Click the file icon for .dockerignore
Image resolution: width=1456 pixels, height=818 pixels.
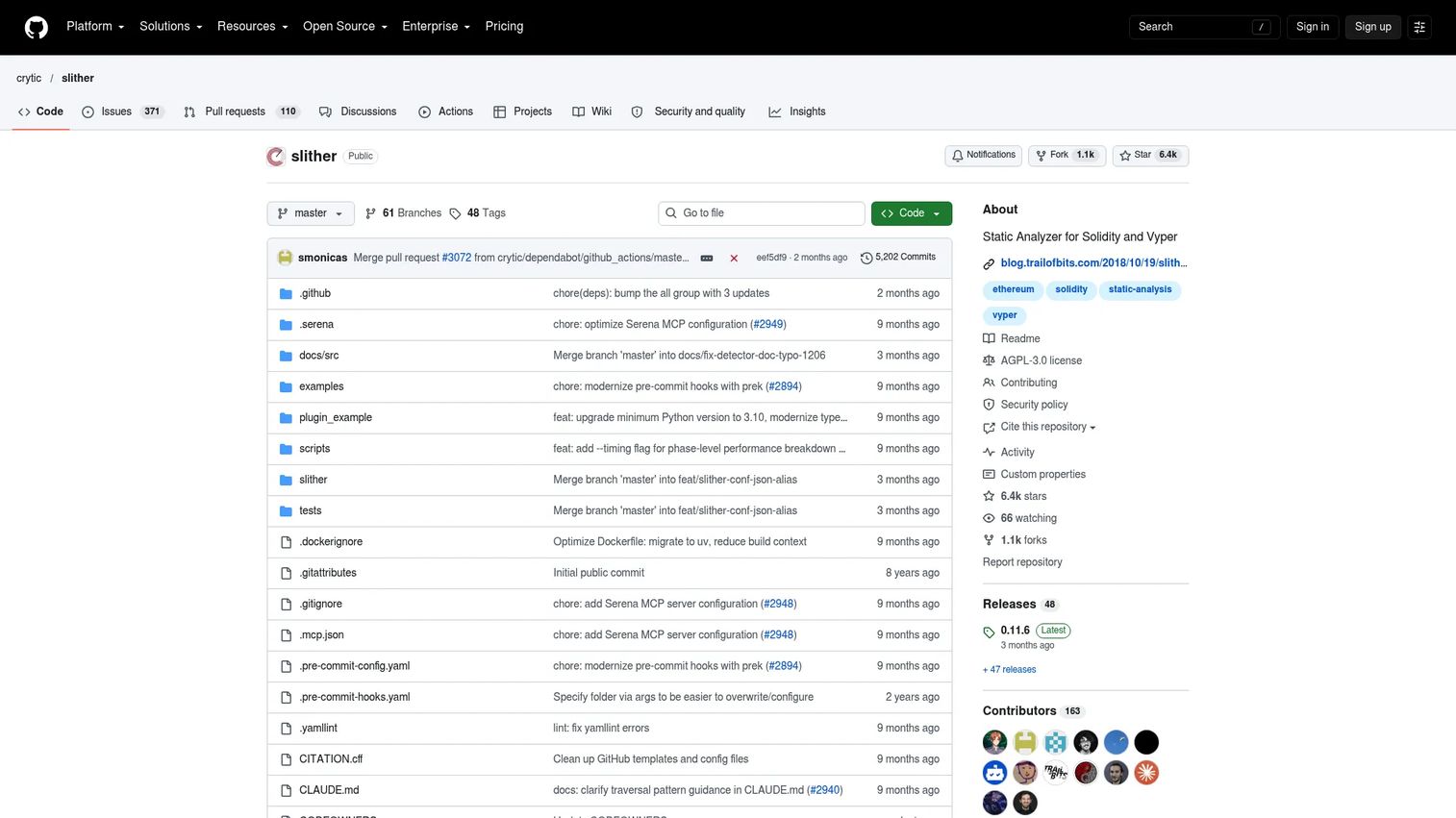[286, 542]
